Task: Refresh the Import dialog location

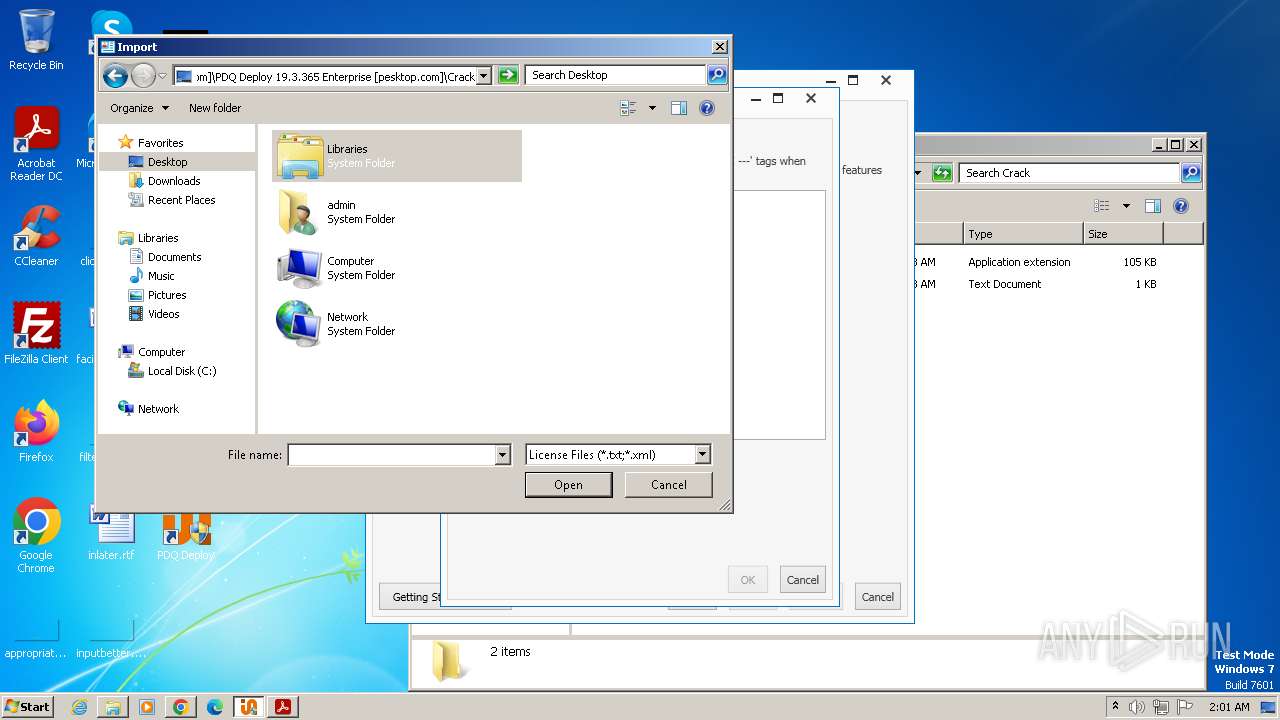Action: coord(508,75)
